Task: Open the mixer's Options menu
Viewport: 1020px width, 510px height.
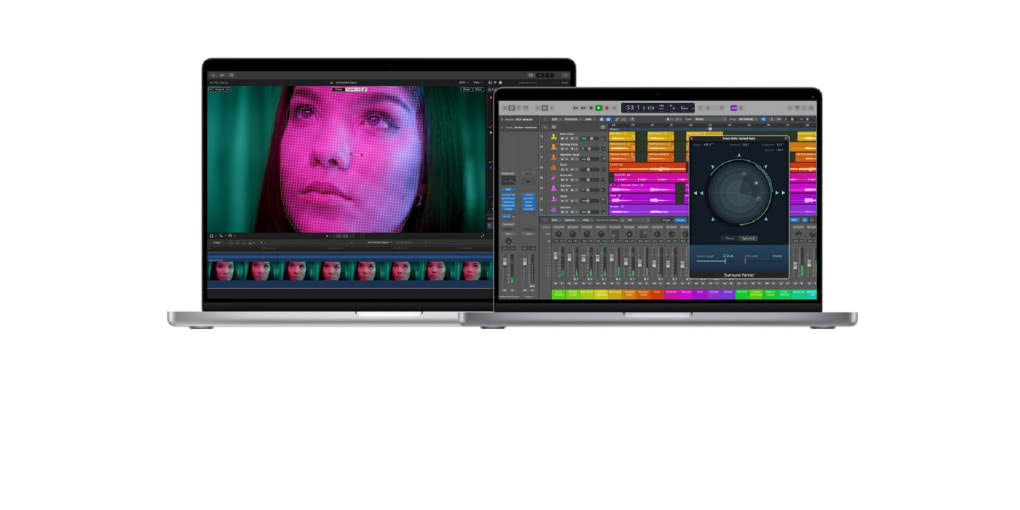Action: [x=570, y=220]
